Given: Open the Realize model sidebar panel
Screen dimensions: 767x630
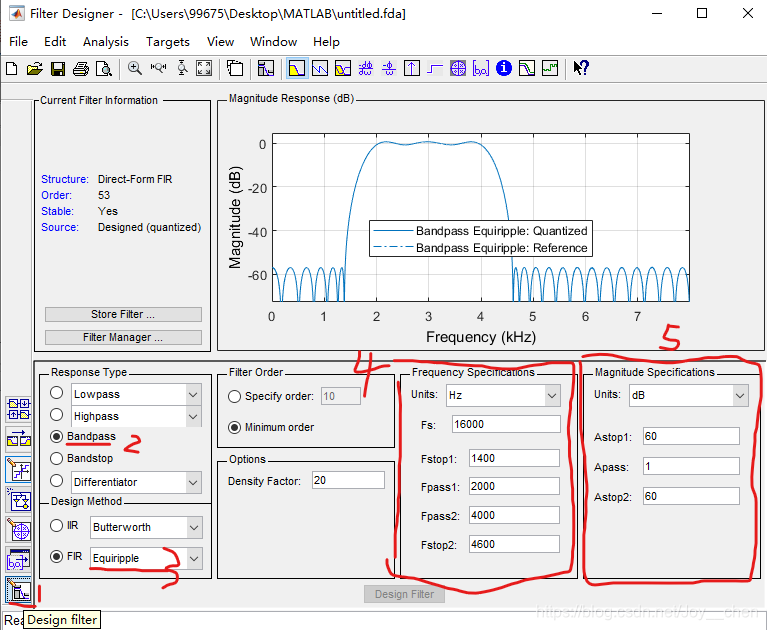Looking at the screenshot, I should 19,500.
